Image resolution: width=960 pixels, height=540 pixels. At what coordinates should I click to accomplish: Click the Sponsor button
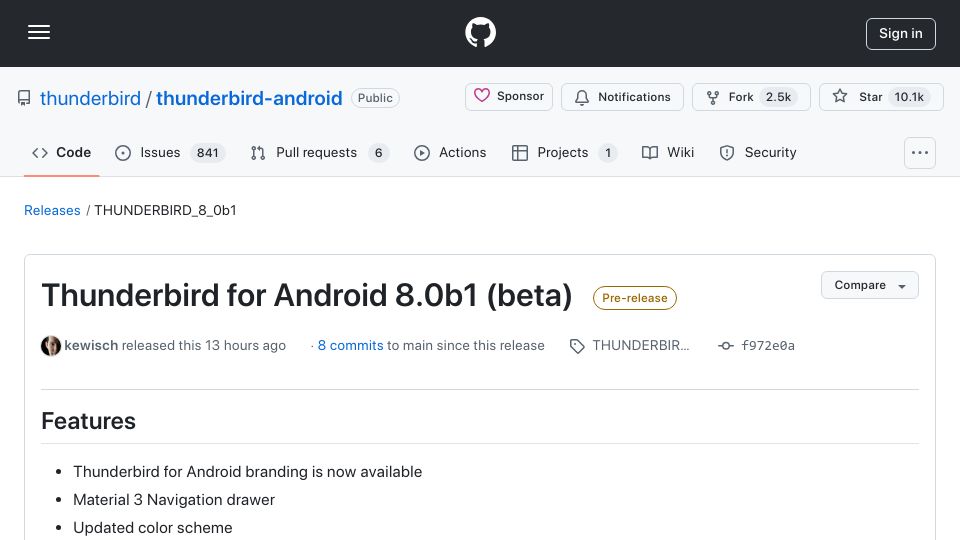click(509, 97)
